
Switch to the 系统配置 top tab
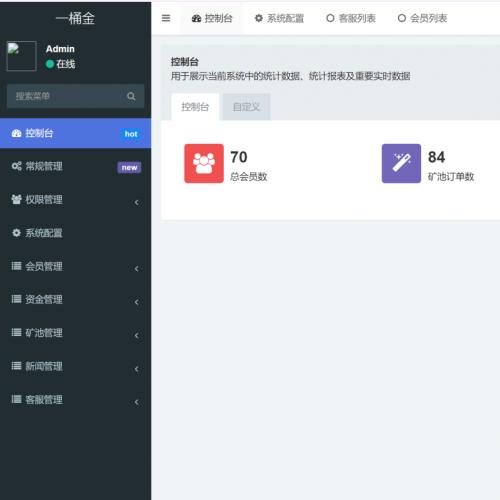279,18
